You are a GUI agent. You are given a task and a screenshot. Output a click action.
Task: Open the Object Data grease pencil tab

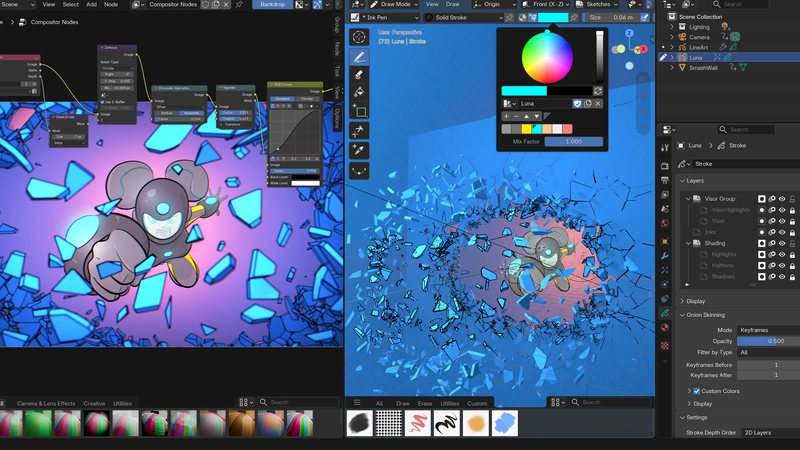[664, 313]
